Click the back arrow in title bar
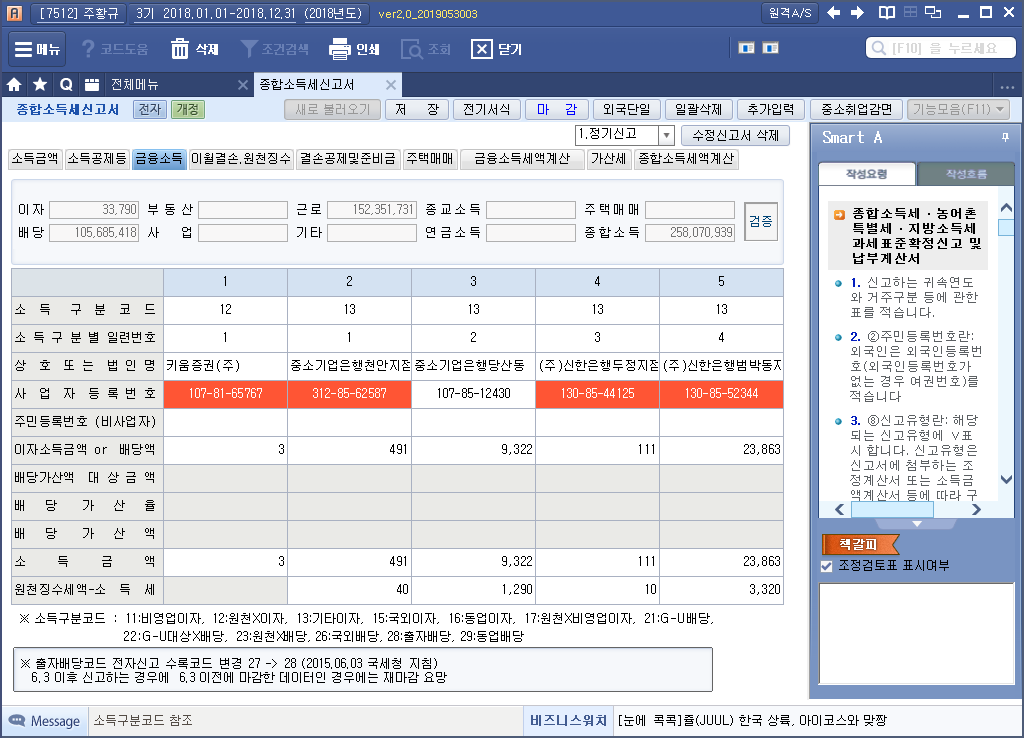The height and width of the screenshot is (738, 1024). tap(832, 13)
